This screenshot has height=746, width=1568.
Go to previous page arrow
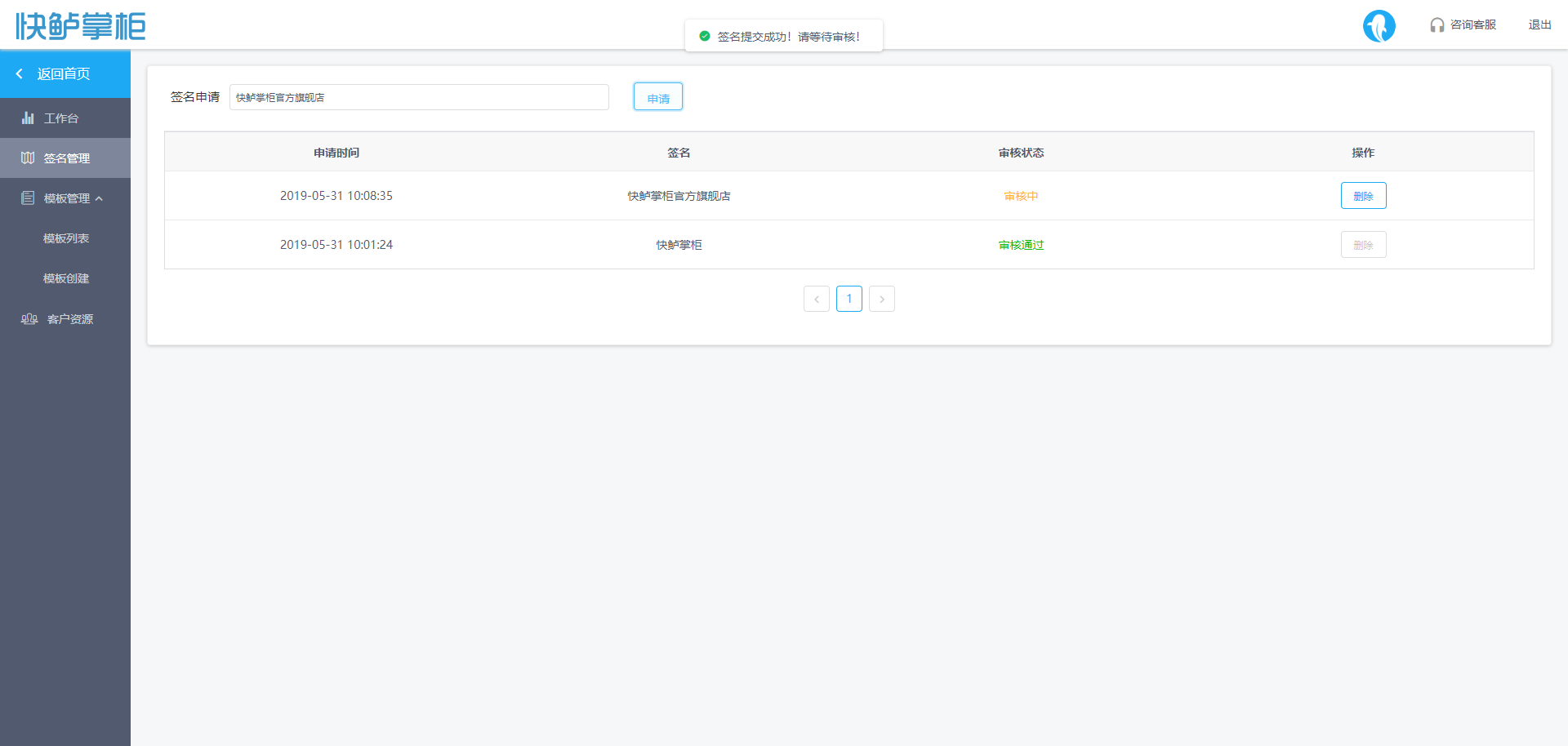[x=816, y=299]
